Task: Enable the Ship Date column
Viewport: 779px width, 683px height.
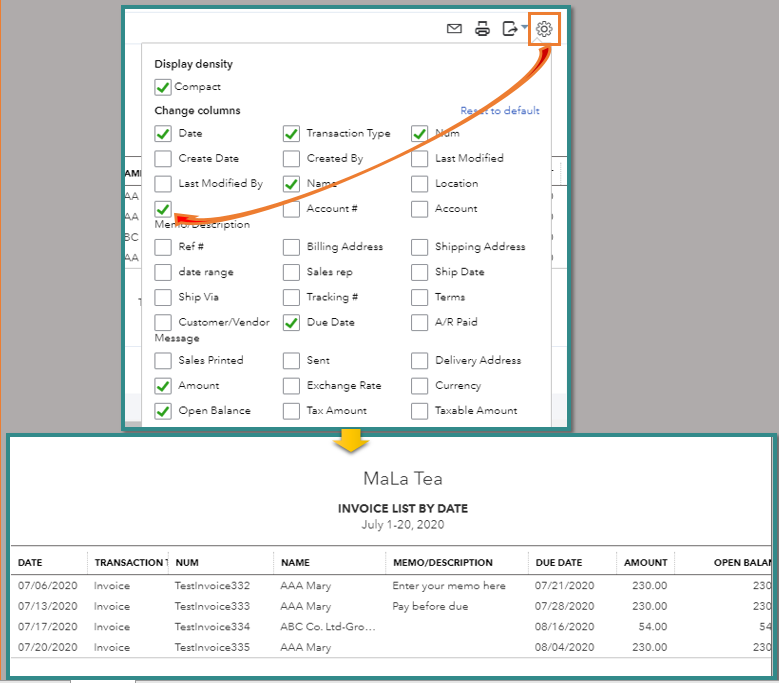Action: [419, 272]
